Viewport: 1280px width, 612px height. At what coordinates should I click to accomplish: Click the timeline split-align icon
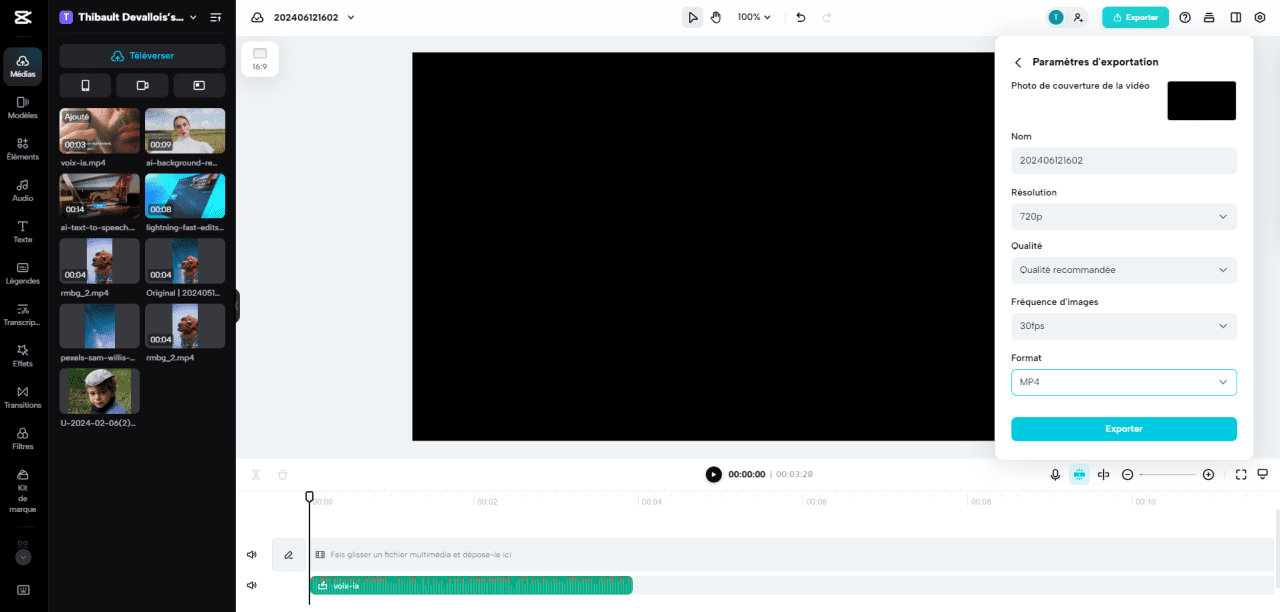point(1104,474)
